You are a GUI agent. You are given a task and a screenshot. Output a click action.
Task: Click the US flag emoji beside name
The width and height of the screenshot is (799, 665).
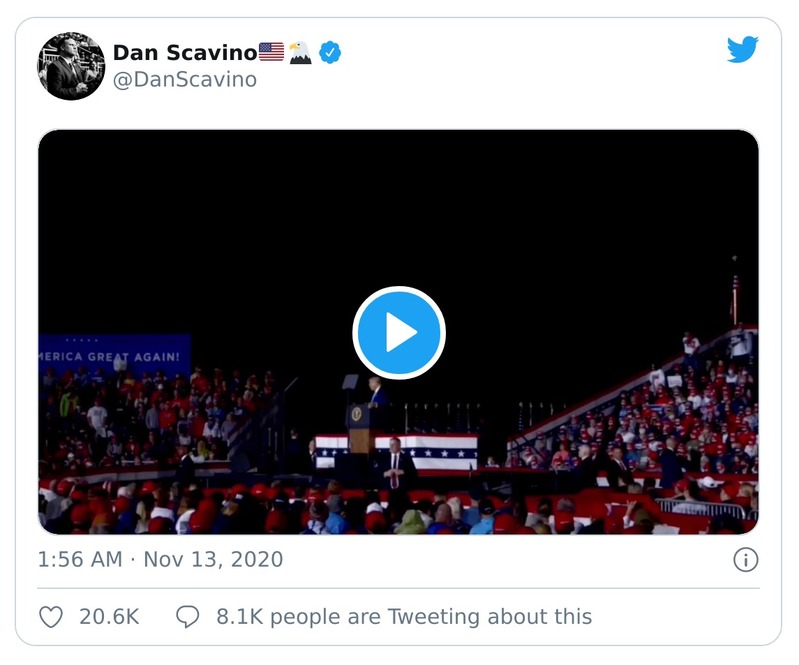[x=271, y=53]
